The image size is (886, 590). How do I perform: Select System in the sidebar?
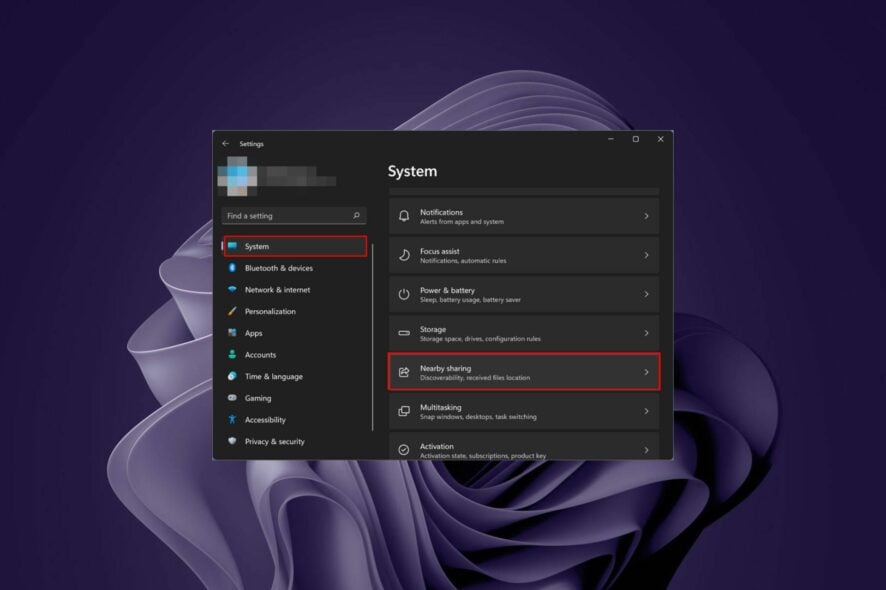click(x=256, y=246)
